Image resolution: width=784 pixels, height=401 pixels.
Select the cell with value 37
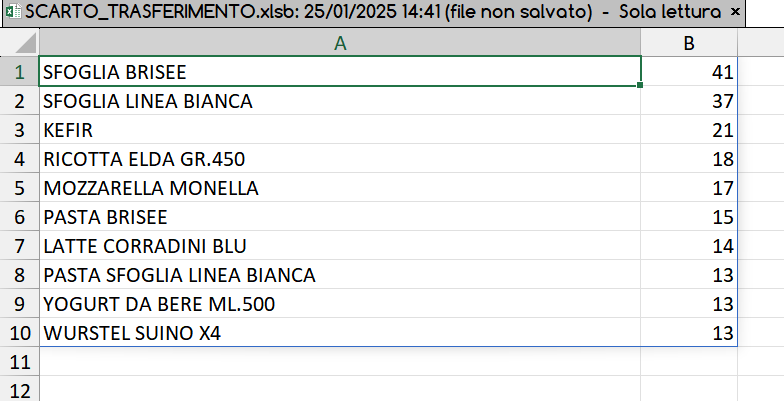pyautogui.click(x=689, y=101)
